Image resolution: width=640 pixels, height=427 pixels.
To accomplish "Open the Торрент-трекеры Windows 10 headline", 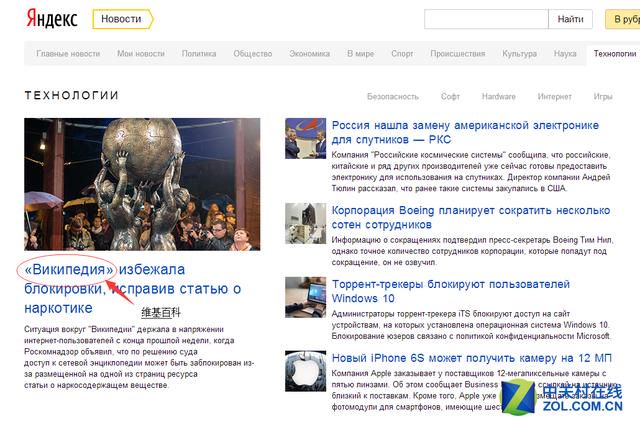I will click(451, 291).
